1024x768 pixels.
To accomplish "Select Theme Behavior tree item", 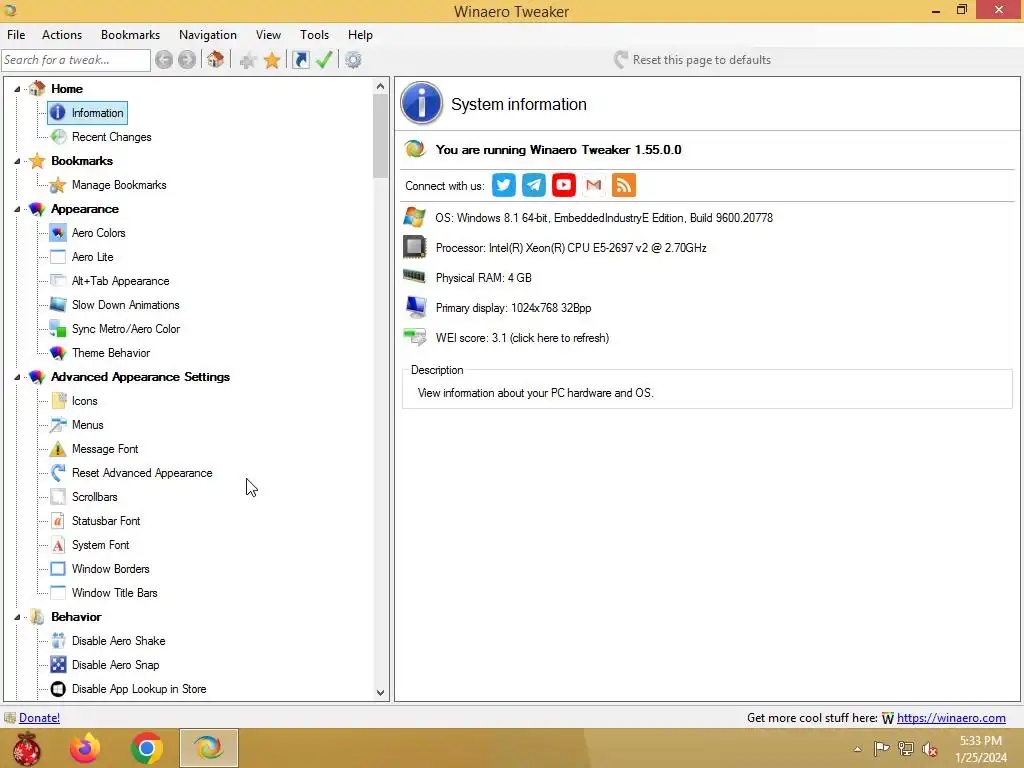I will coord(111,353).
